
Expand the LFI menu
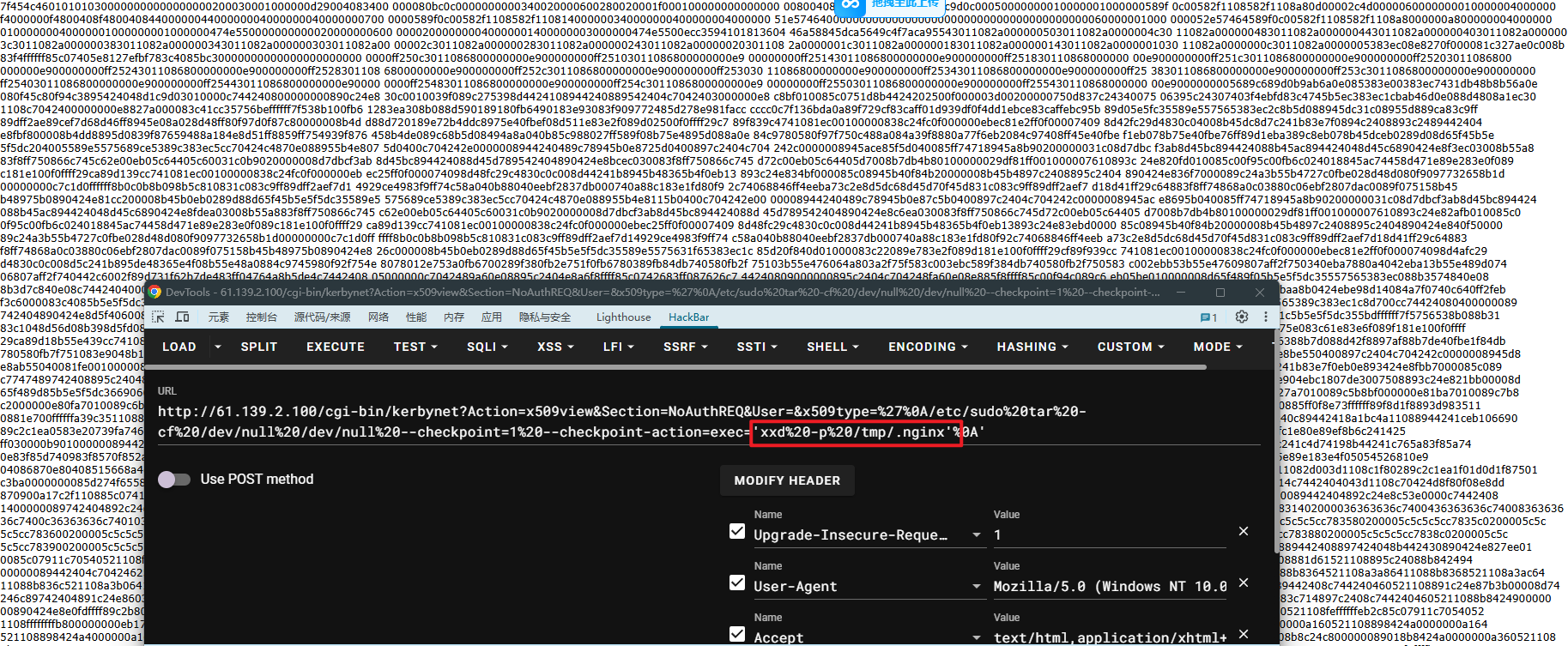618,347
